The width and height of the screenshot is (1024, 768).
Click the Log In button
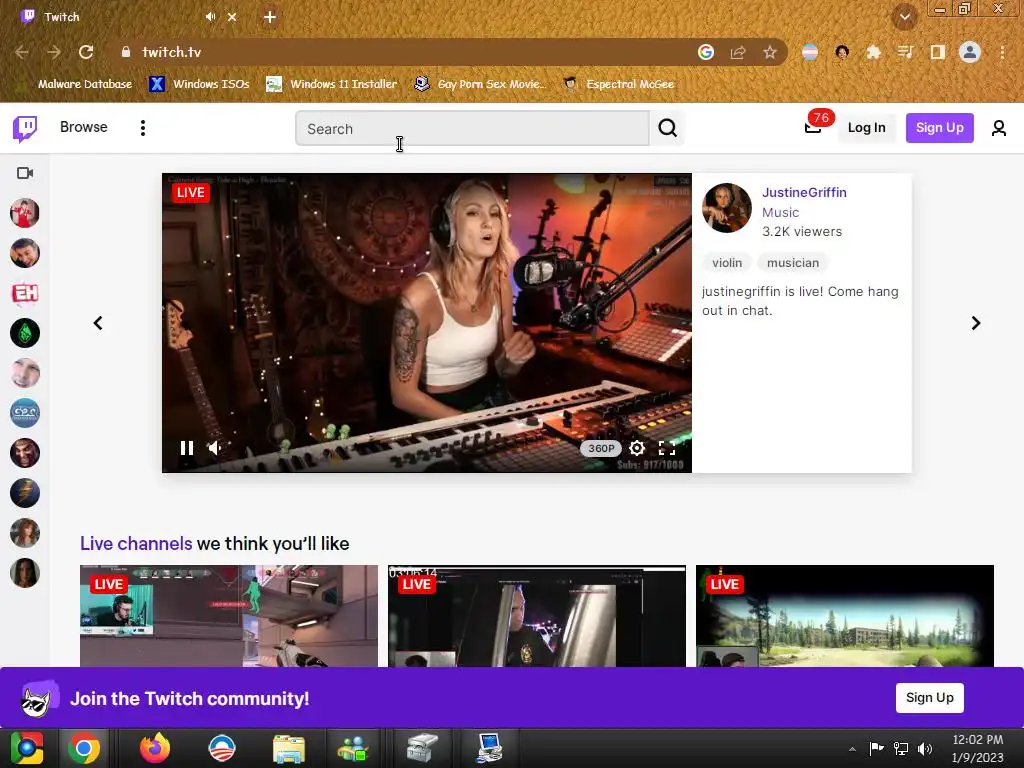866,128
